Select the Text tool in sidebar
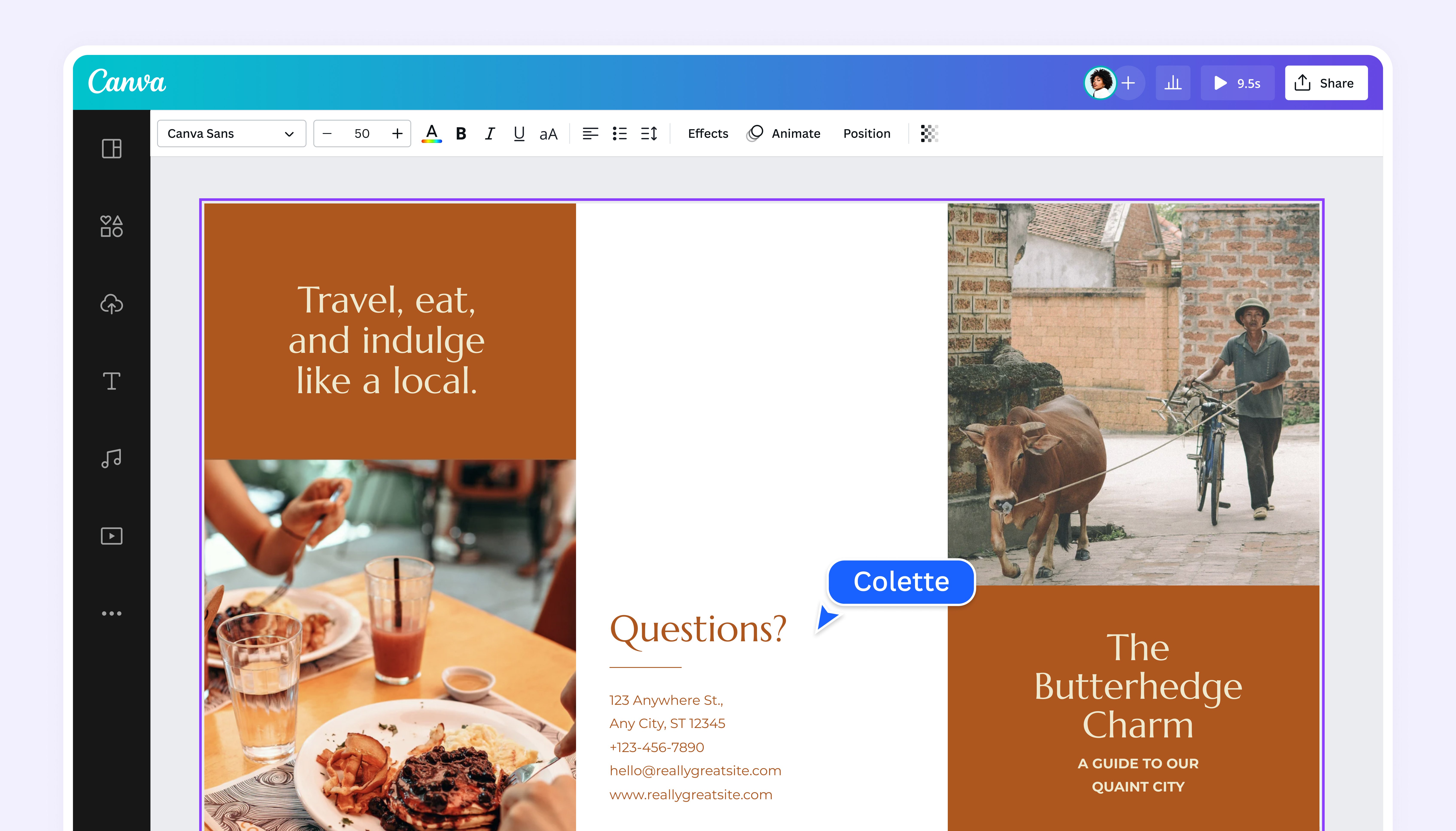 pyautogui.click(x=111, y=381)
